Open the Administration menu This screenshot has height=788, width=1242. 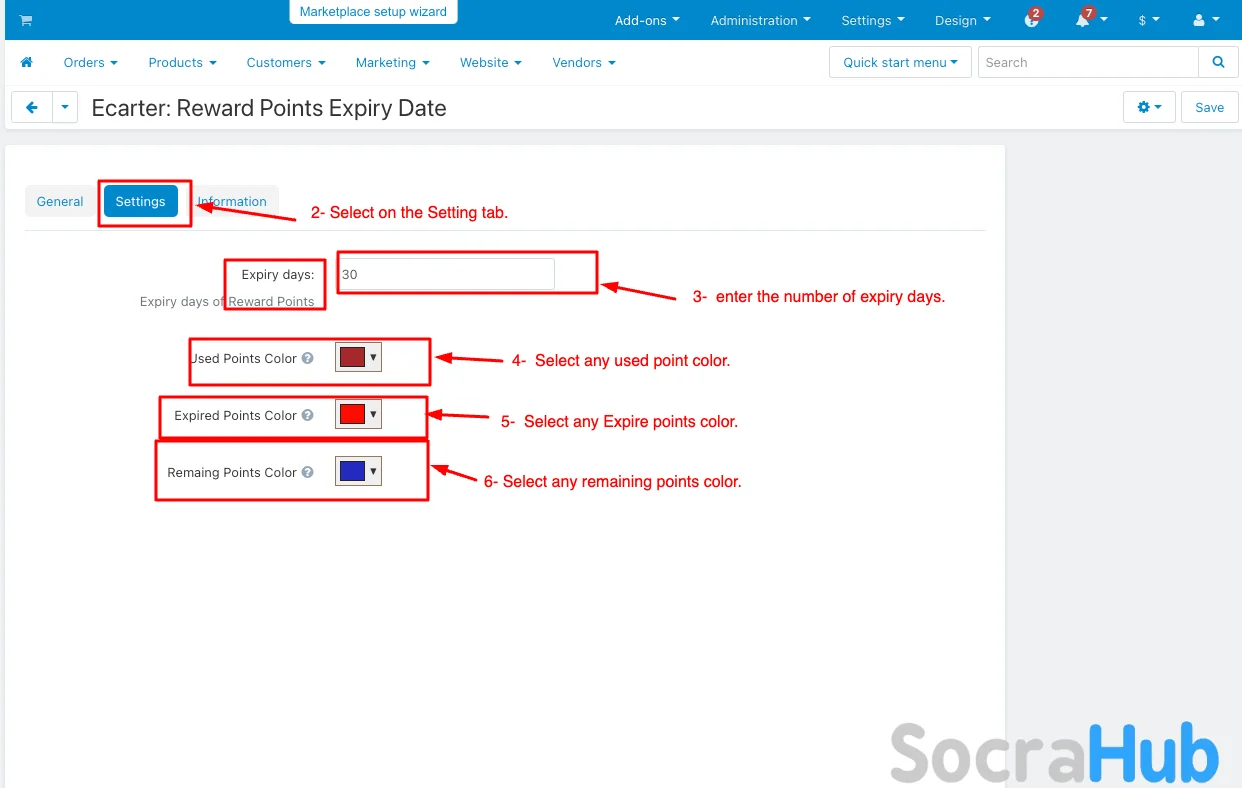pyautogui.click(x=761, y=20)
